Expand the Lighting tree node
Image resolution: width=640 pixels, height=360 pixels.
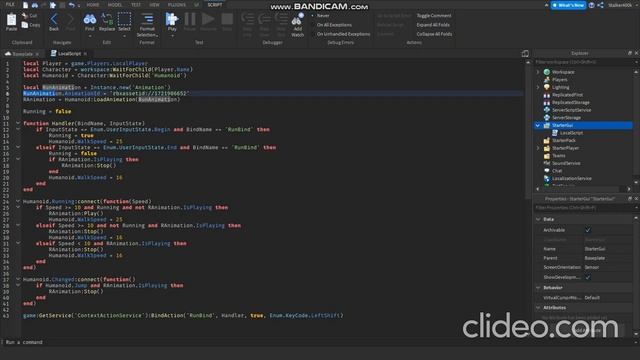[538, 87]
